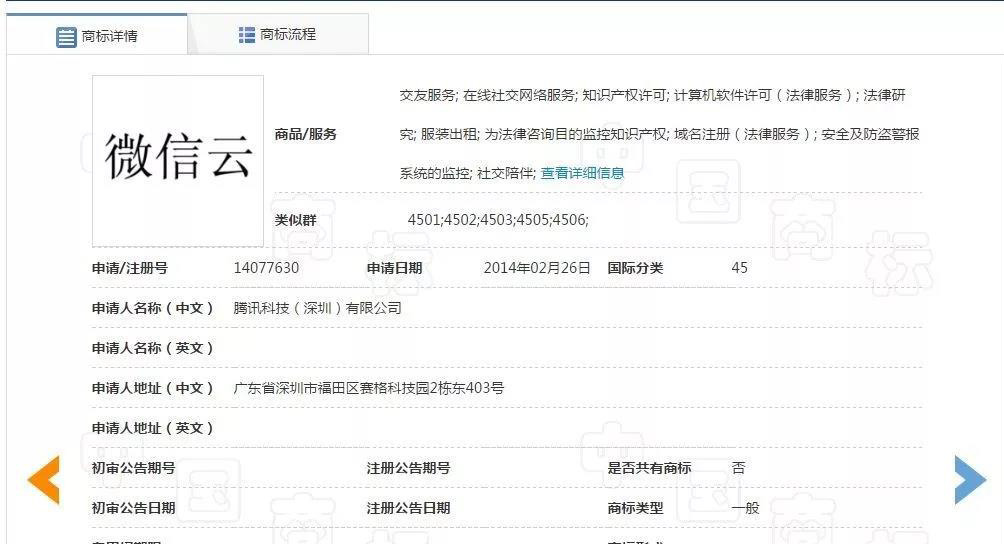Screen dimensions: 1004x544
Task: Select registration number 14077630
Action: tap(266, 268)
